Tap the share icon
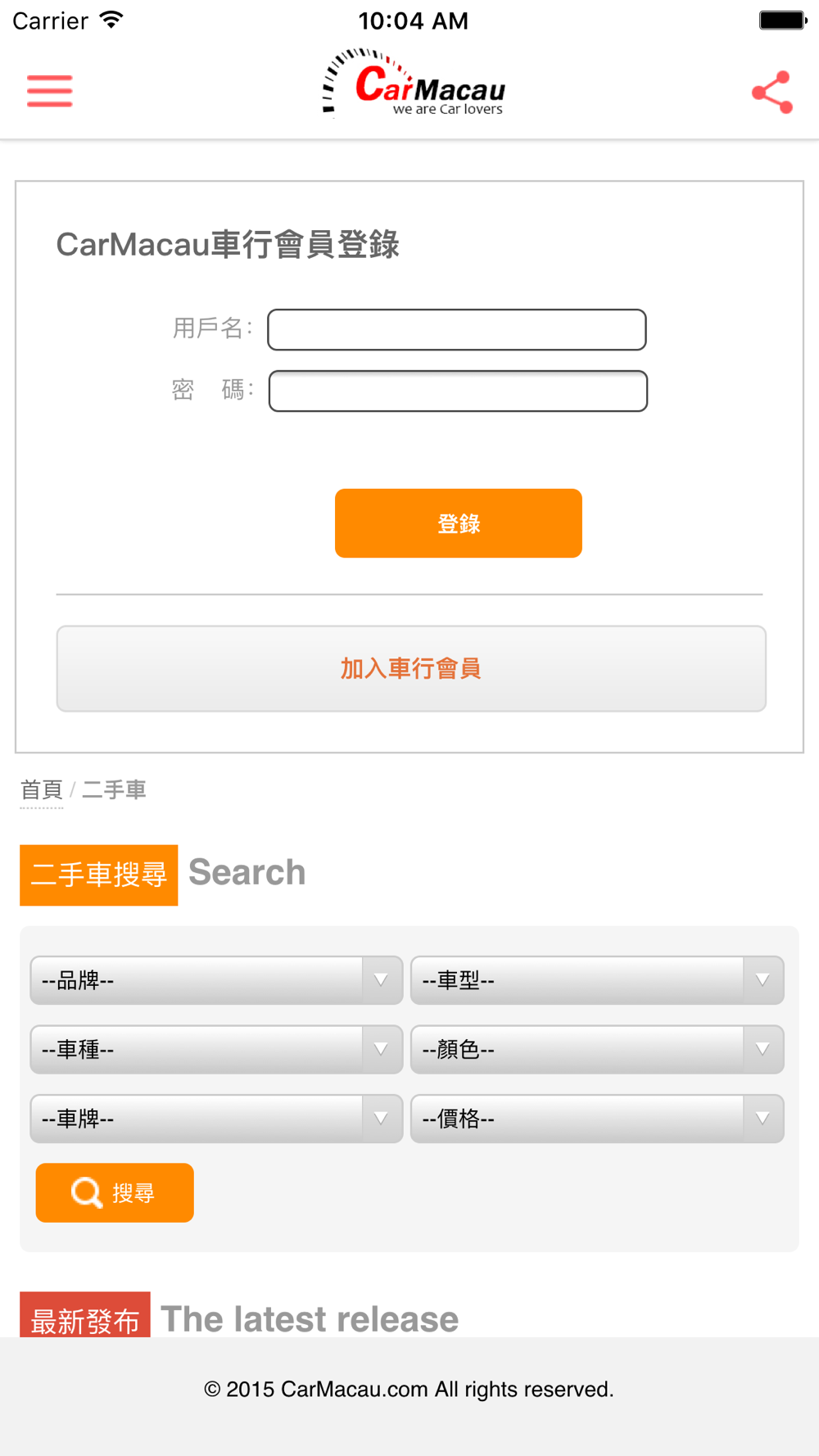 pyautogui.click(x=772, y=92)
